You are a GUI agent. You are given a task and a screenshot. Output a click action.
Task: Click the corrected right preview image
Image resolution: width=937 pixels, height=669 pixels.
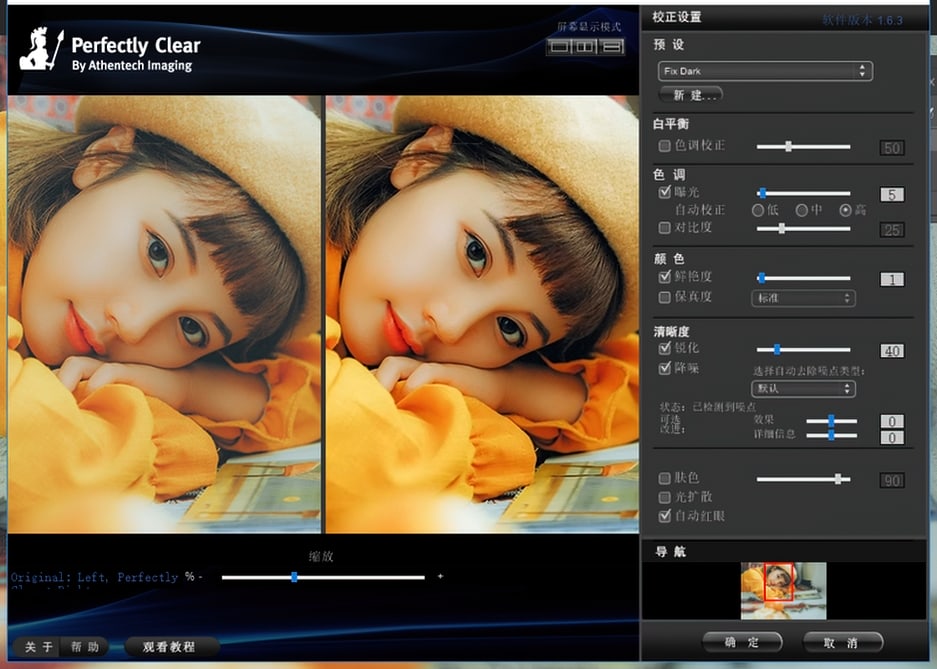[482, 315]
